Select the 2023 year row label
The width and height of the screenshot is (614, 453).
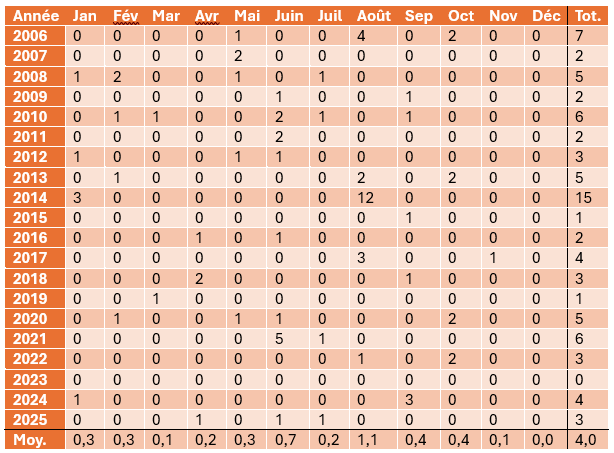[29, 379]
